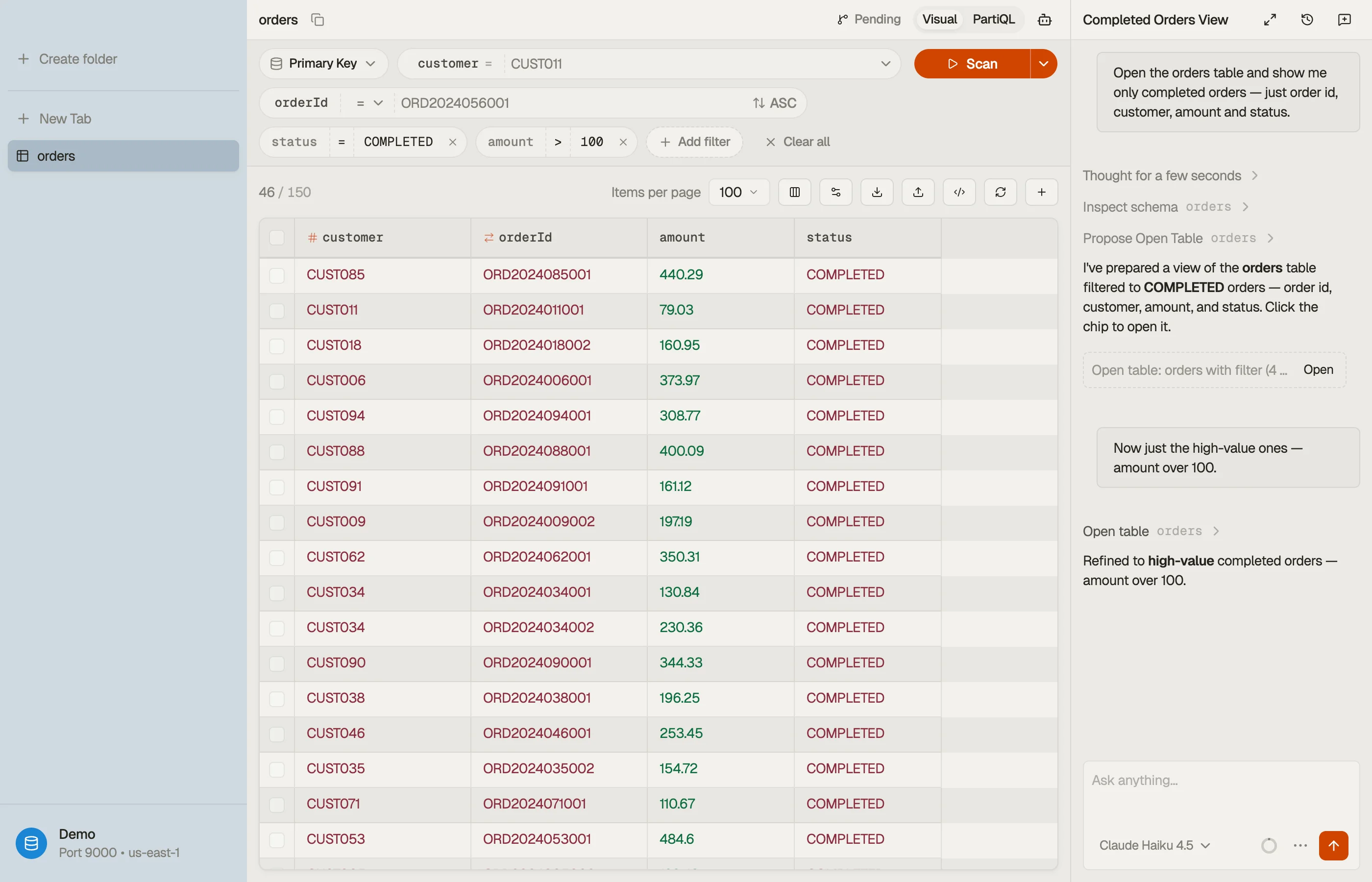Change Items per page dropdown
The image size is (1372, 882).
point(739,192)
